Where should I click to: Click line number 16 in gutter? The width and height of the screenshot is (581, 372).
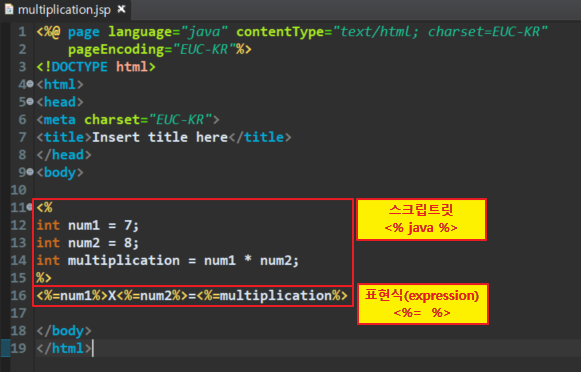pyautogui.click(x=19, y=296)
